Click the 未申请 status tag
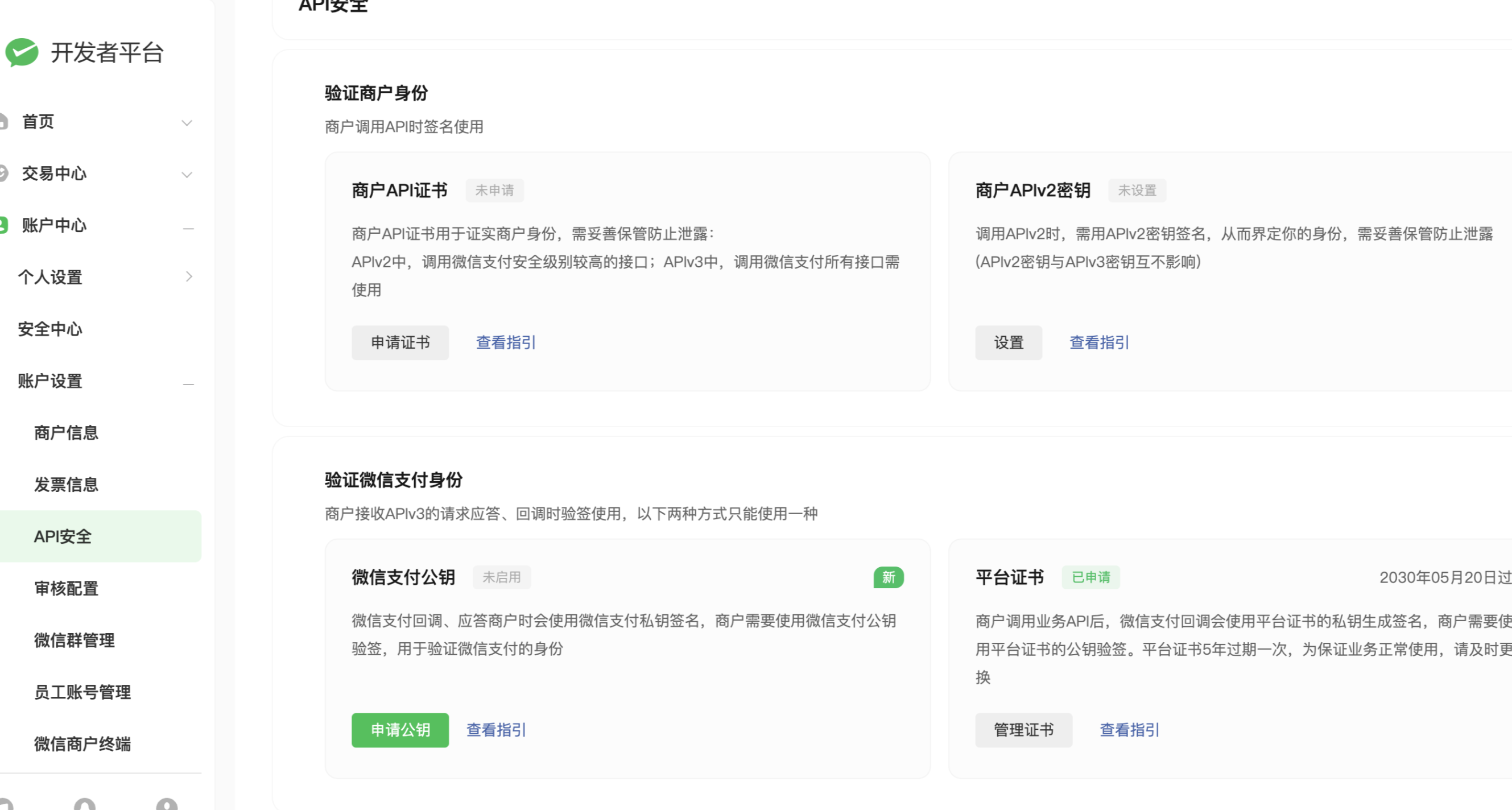Viewport: 1512px width, 810px height. [494, 190]
